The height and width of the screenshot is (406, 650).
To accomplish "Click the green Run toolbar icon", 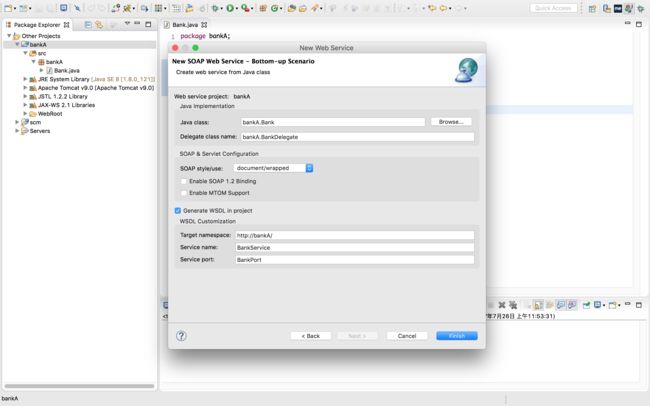I will [x=230, y=8].
